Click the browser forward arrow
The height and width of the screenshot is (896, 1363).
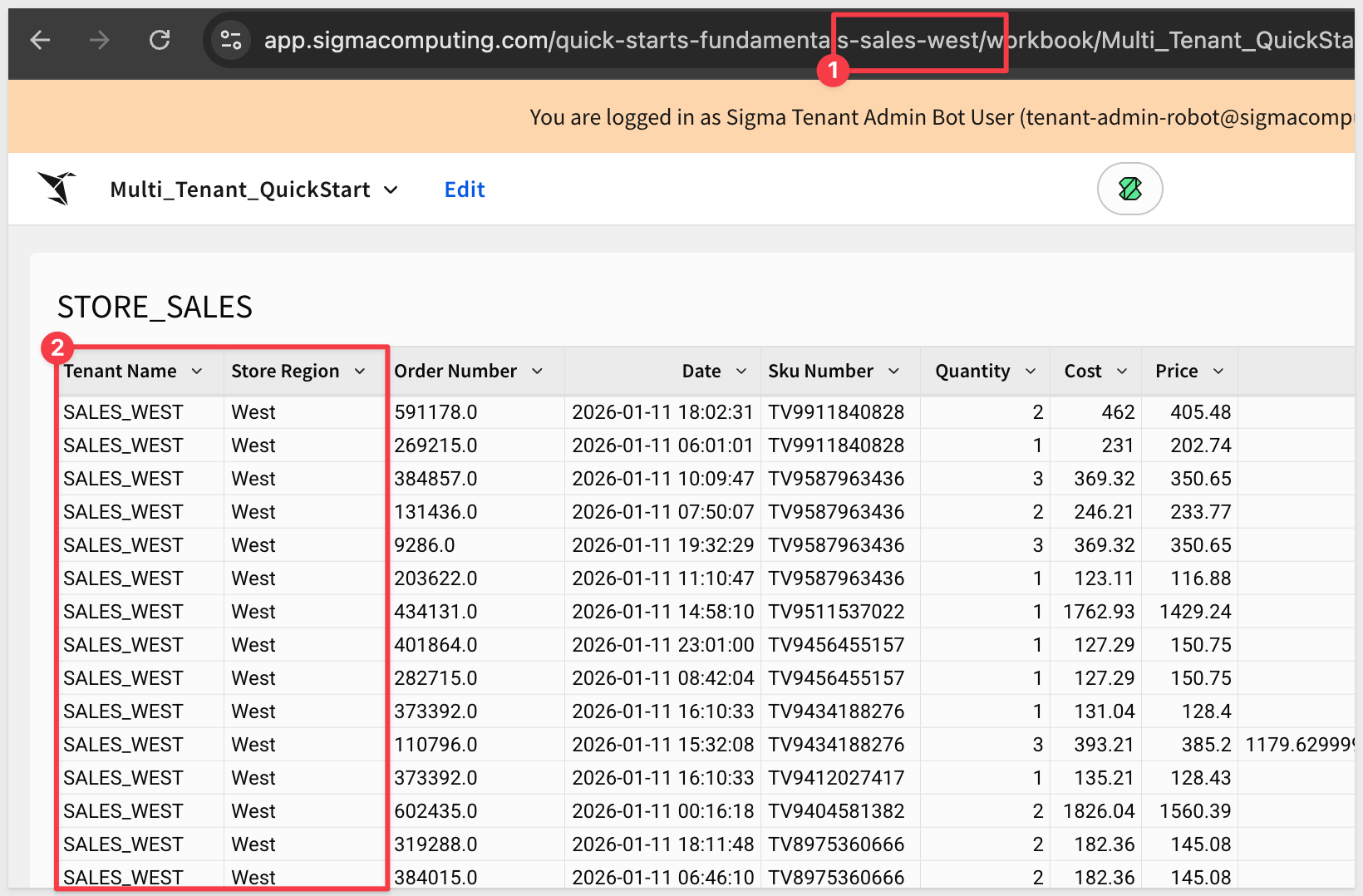pyautogui.click(x=100, y=40)
